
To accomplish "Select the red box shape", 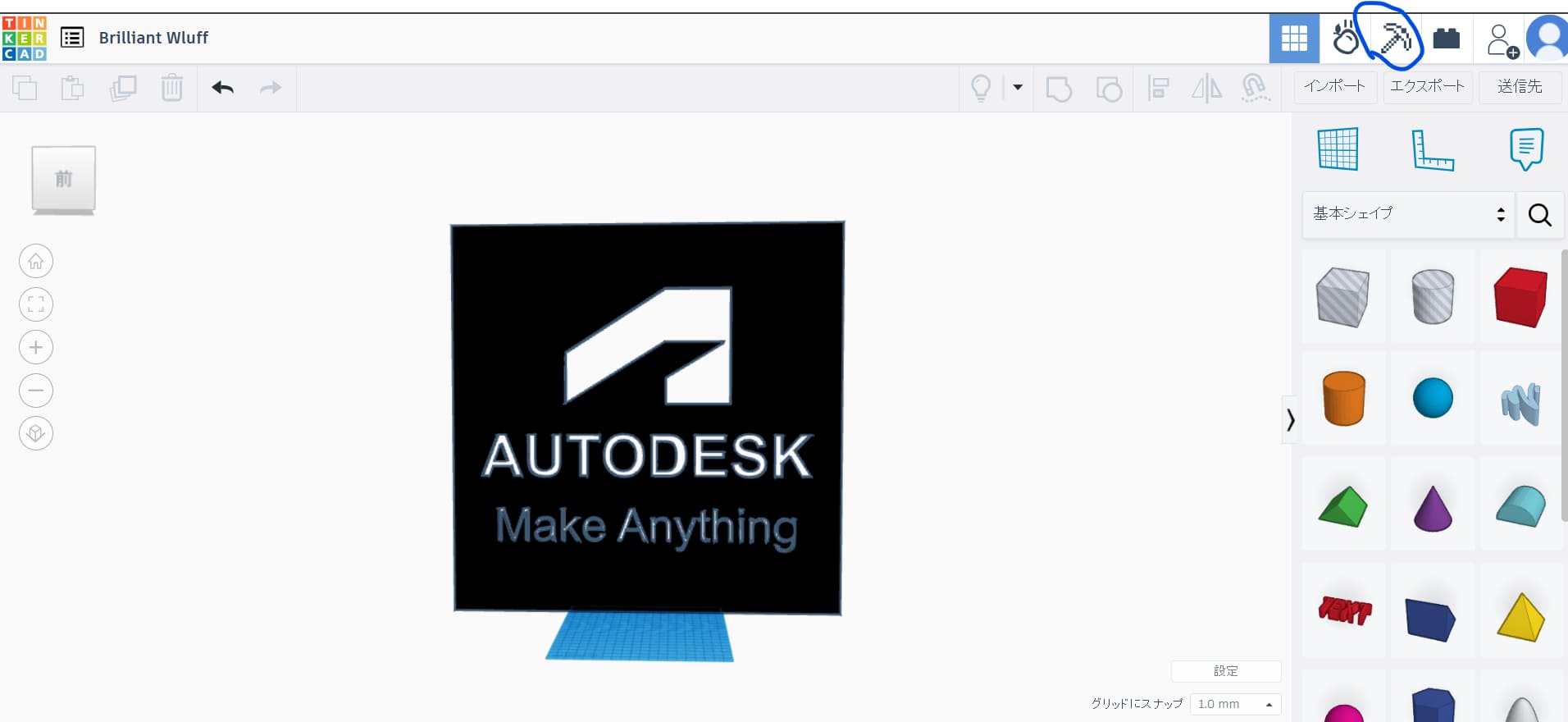I will [1520, 297].
